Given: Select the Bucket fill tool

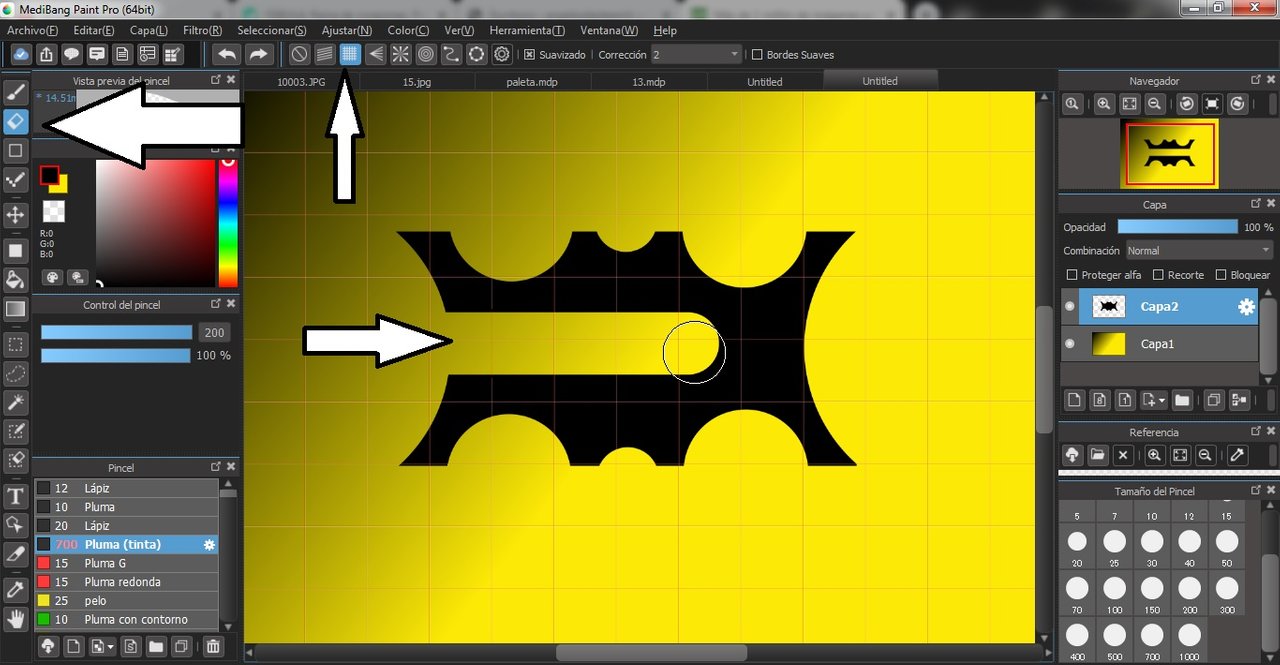Looking at the screenshot, I should coord(15,278).
